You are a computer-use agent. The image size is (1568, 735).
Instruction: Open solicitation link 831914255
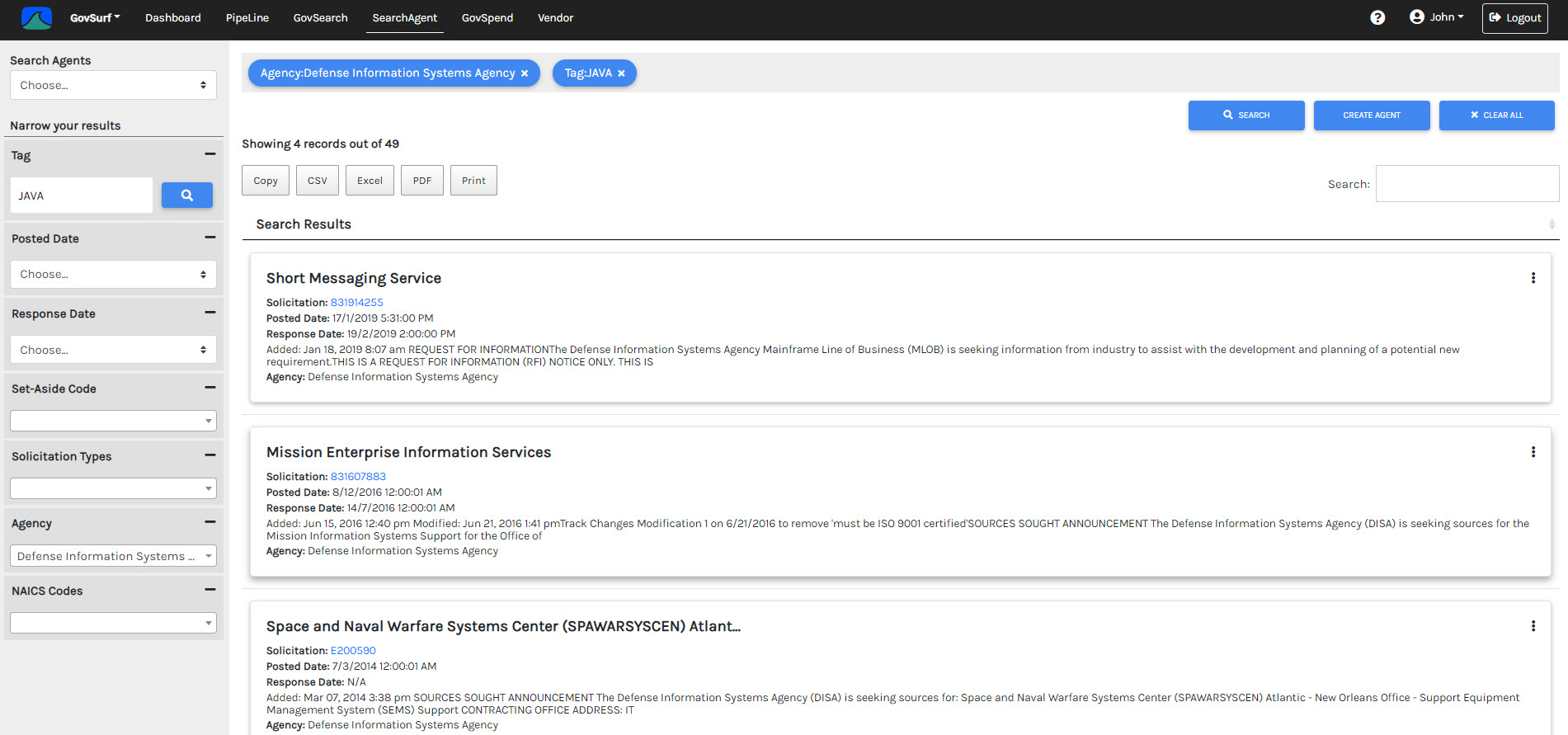click(x=356, y=303)
